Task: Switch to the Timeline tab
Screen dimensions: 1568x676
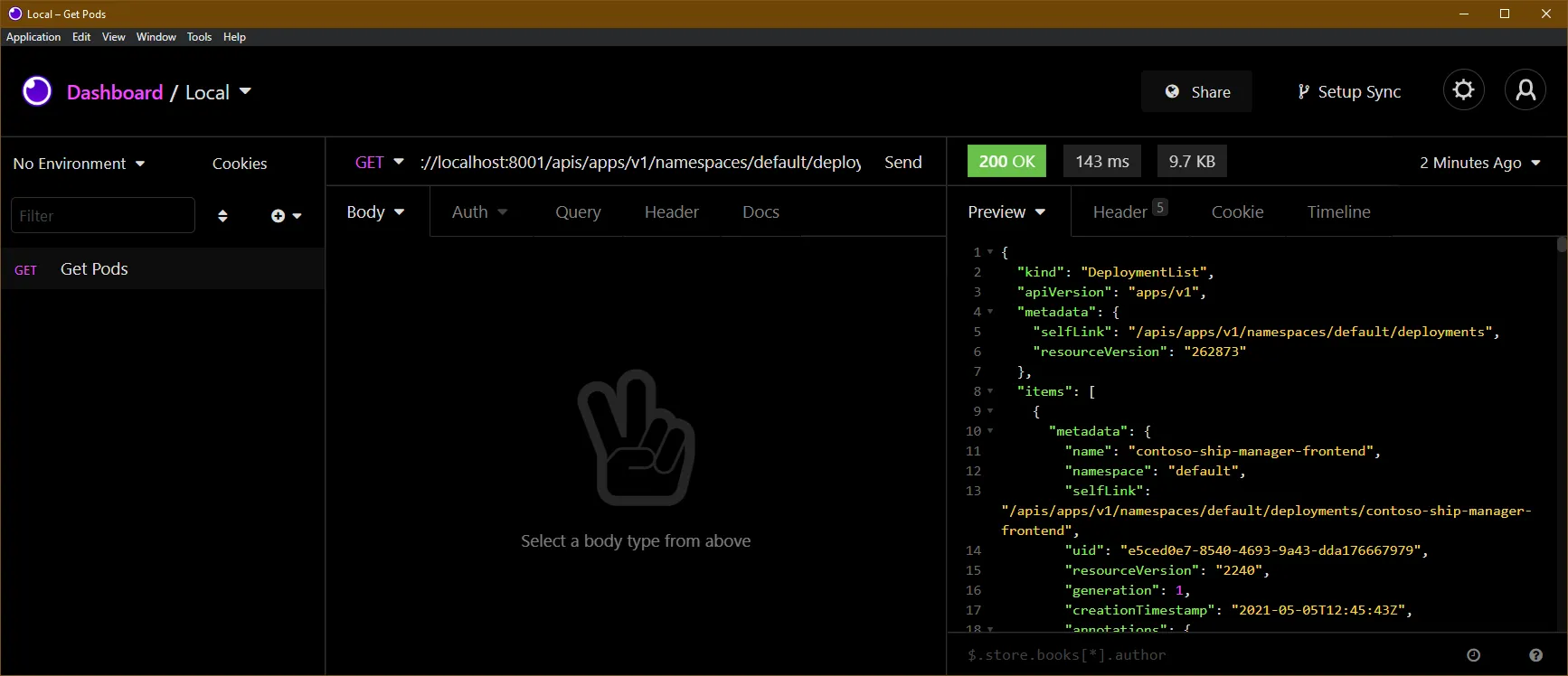Action: [x=1338, y=211]
